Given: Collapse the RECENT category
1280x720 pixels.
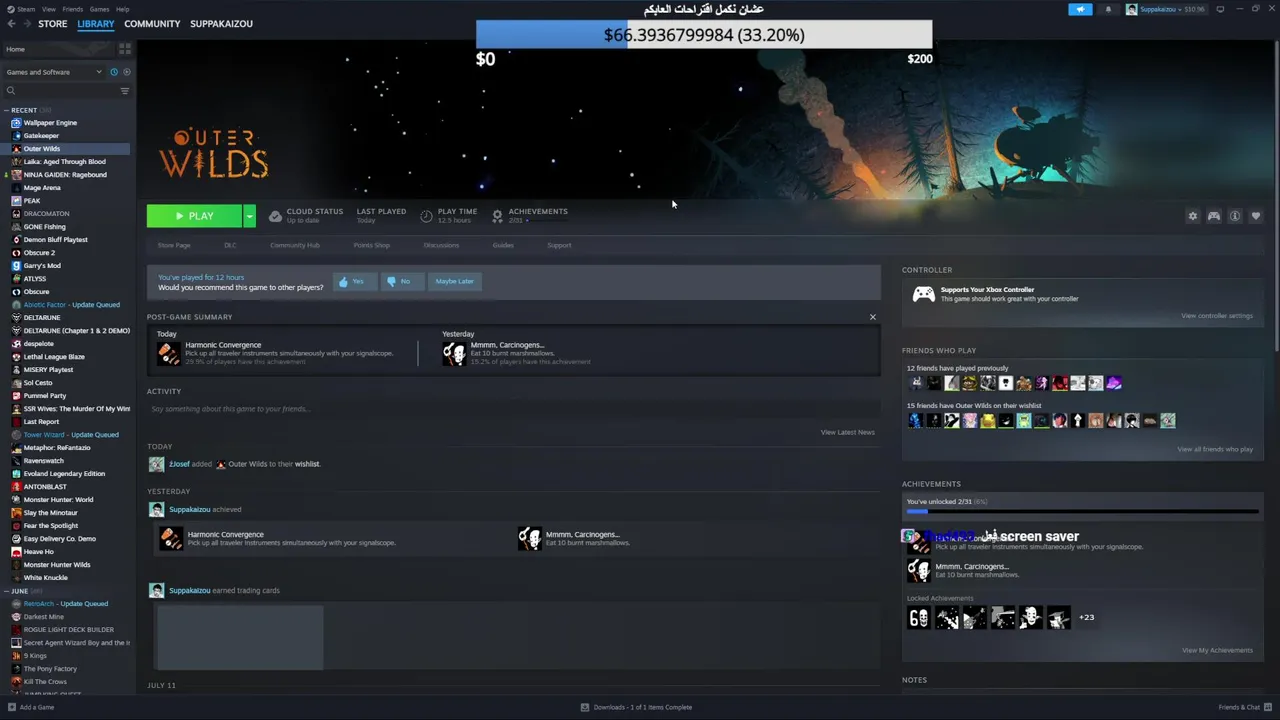Looking at the screenshot, I should tap(7, 110).
